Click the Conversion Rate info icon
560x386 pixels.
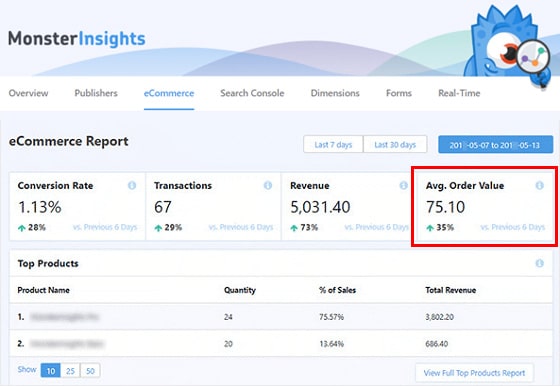point(132,185)
